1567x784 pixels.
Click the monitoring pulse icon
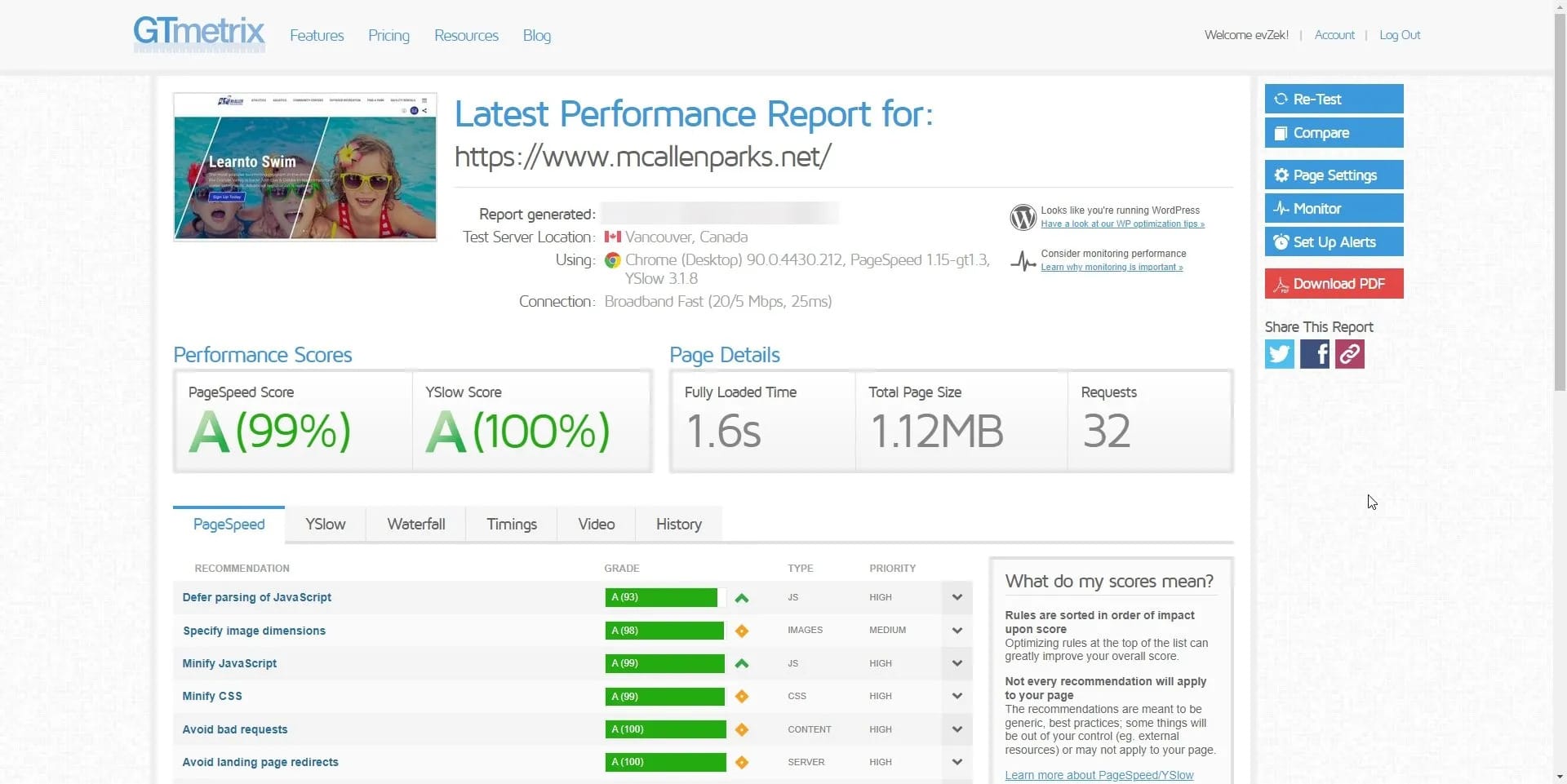(1023, 261)
